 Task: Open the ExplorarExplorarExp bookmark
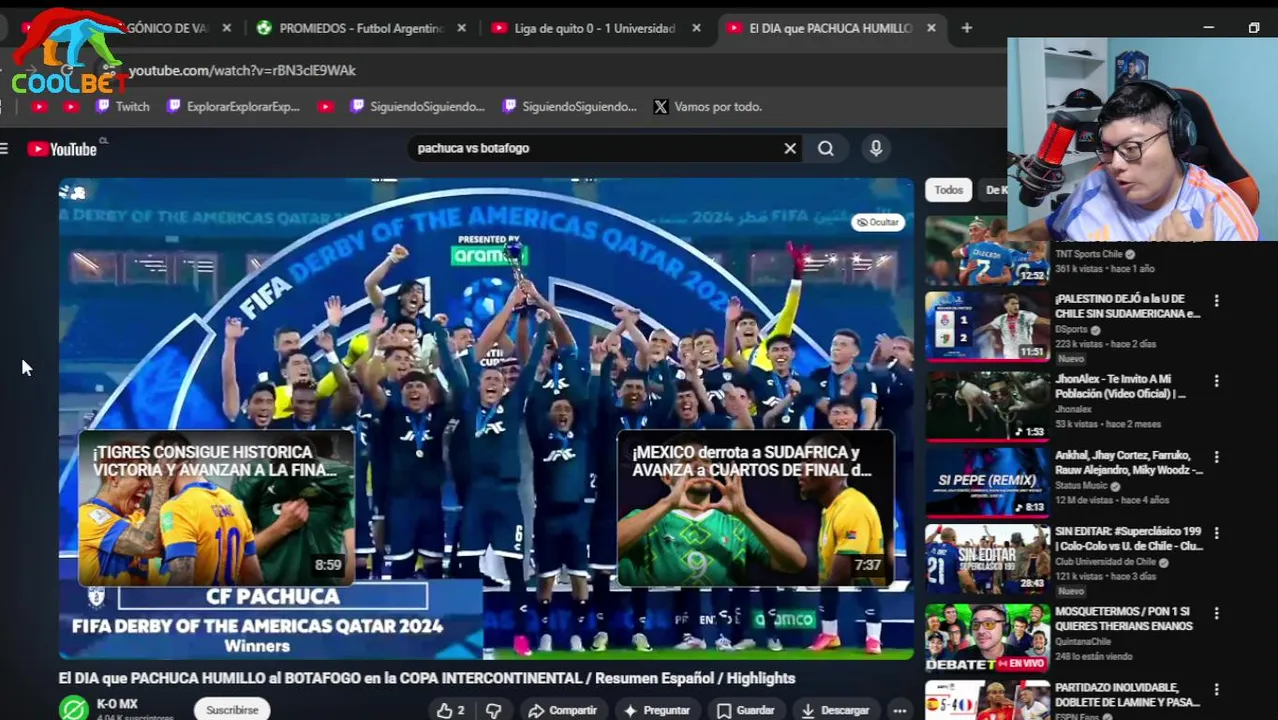tap(233, 106)
